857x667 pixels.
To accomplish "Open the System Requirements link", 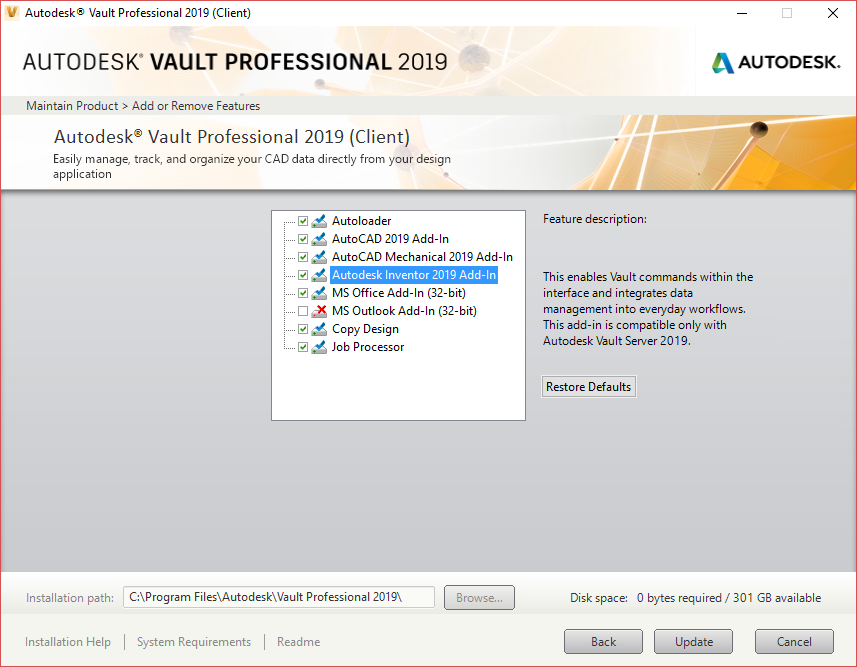I will tap(194, 642).
